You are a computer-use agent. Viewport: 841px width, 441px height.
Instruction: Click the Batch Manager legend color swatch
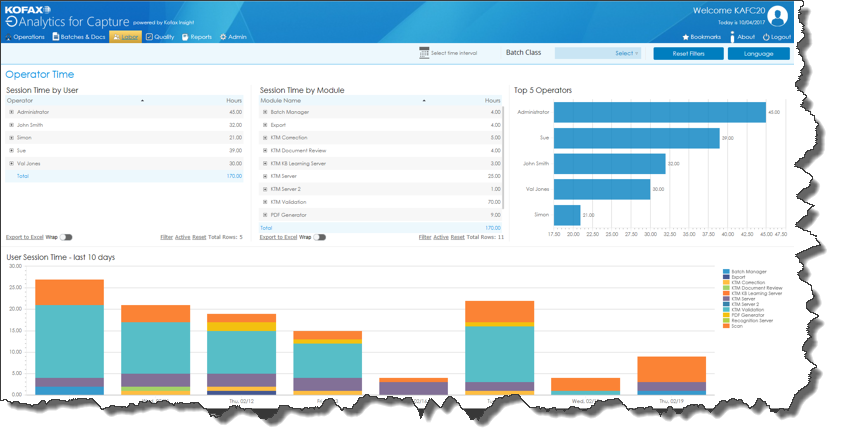click(726, 272)
